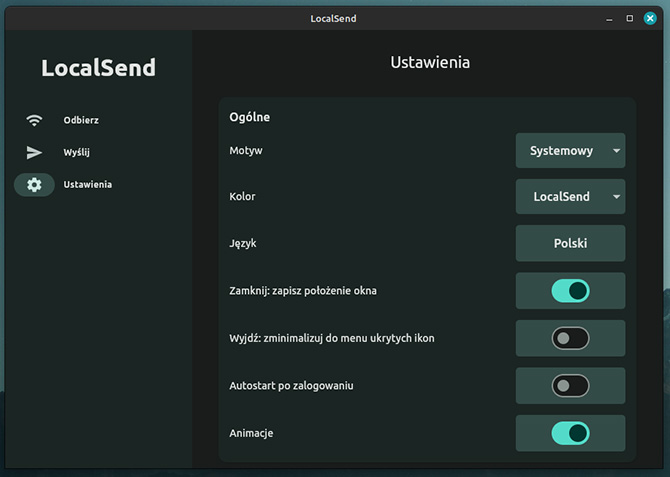This screenshot has width=670, height=477.
Task: Maximize the LocalSend window
Action: (x=629, y=18)
